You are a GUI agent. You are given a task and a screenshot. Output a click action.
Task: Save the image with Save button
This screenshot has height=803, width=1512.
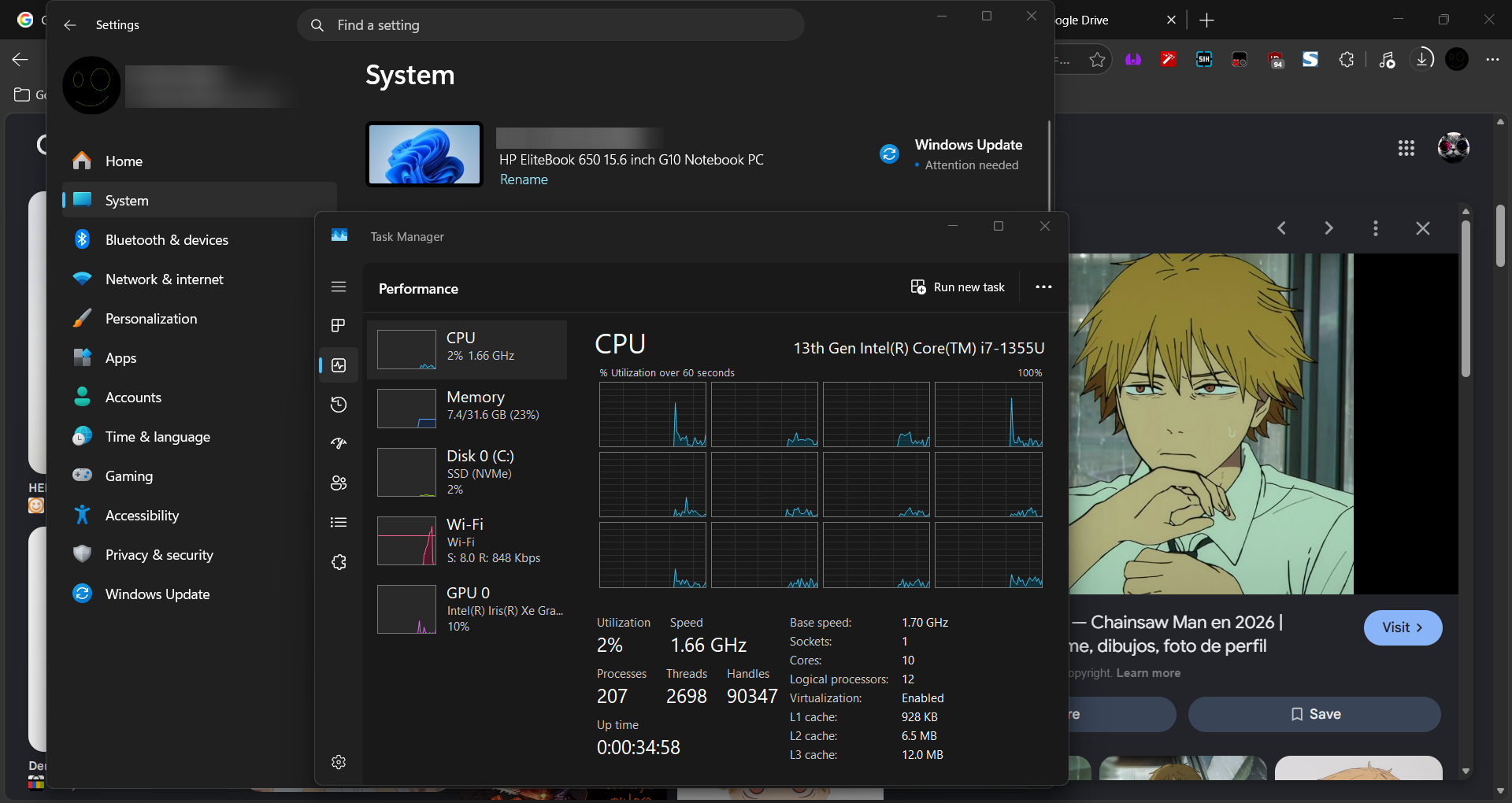pos(1314,714)
